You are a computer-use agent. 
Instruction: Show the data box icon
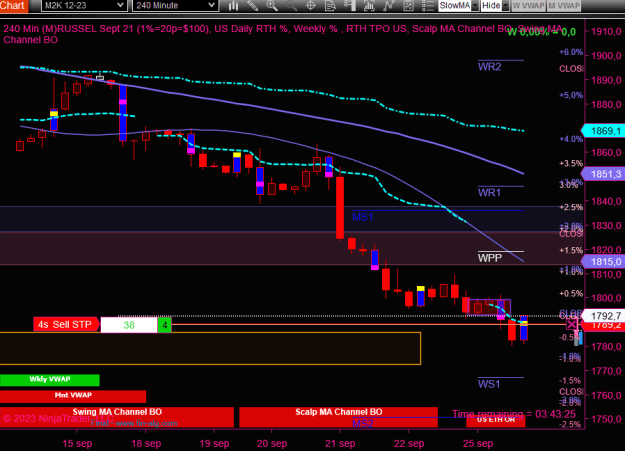pos(330,6)
